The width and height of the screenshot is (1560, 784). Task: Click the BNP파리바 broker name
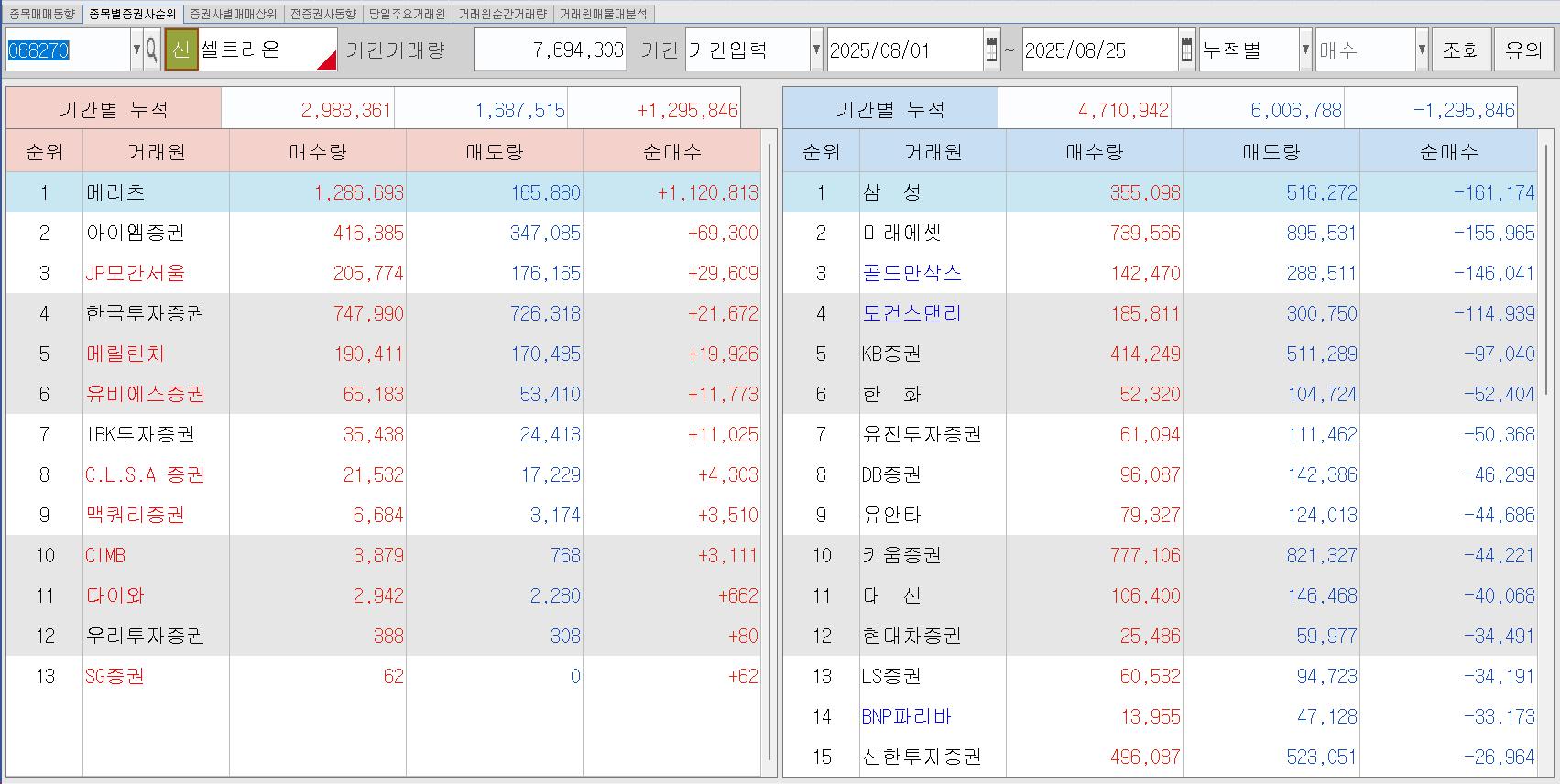point(907,716)
